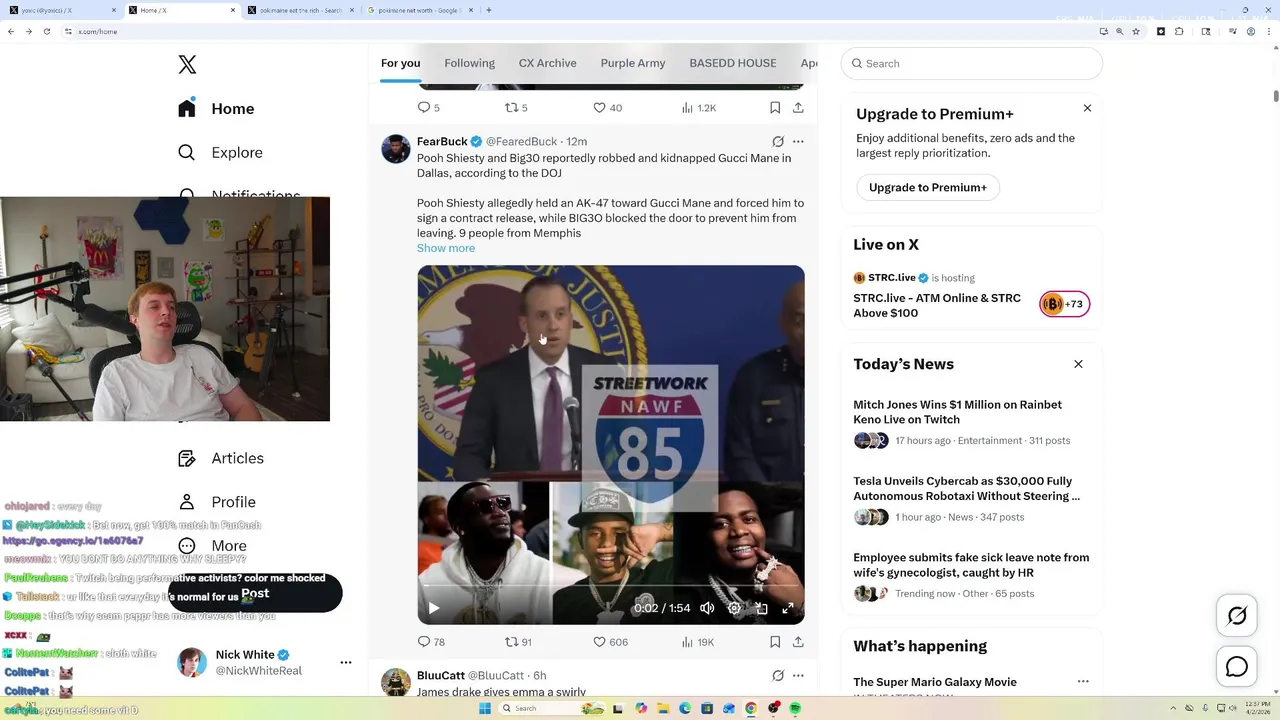
Task: Open more options on FearBuck post
Action: [x=798, y=142]
